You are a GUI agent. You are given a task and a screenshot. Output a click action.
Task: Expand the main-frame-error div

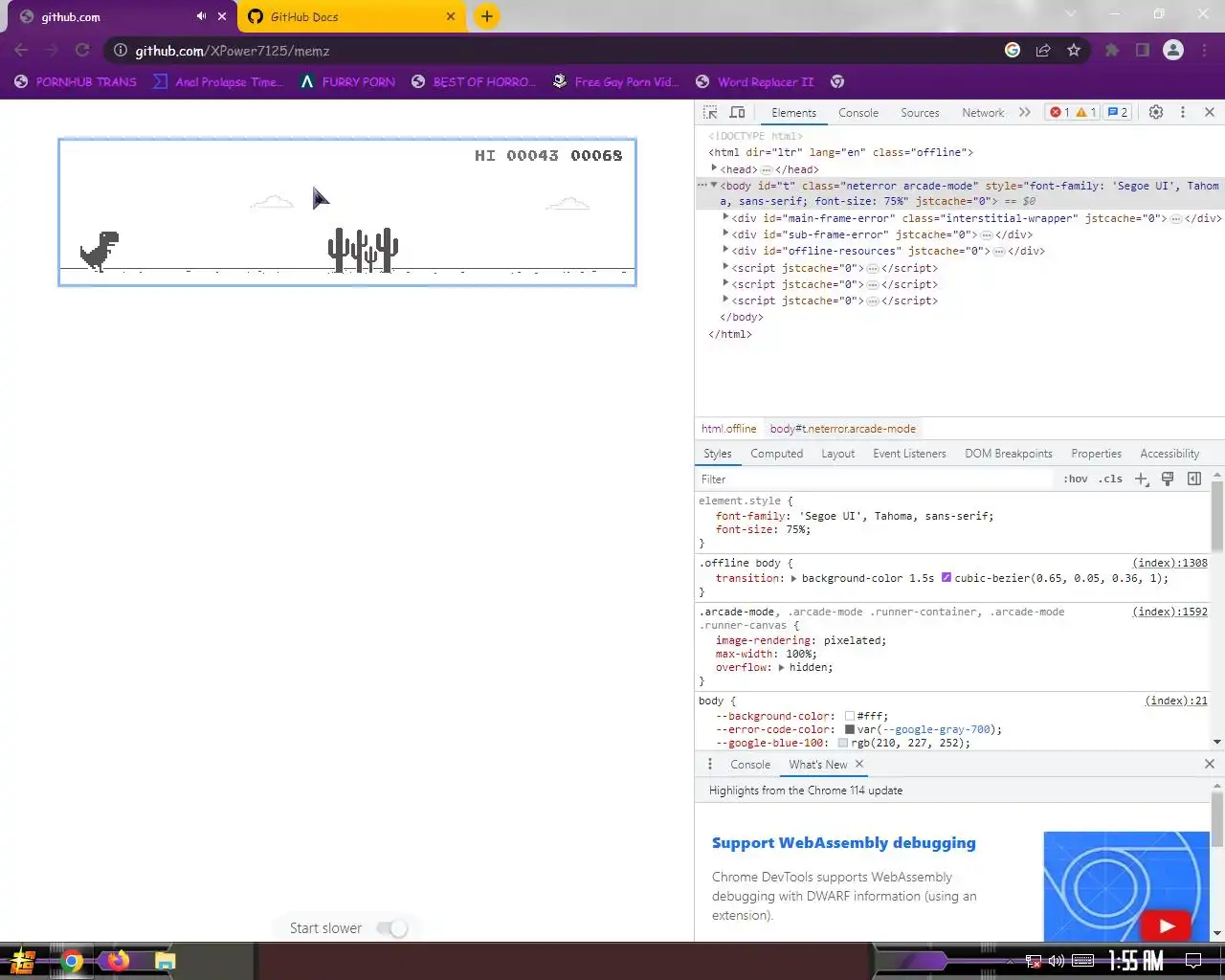click(x=725, y=217)
